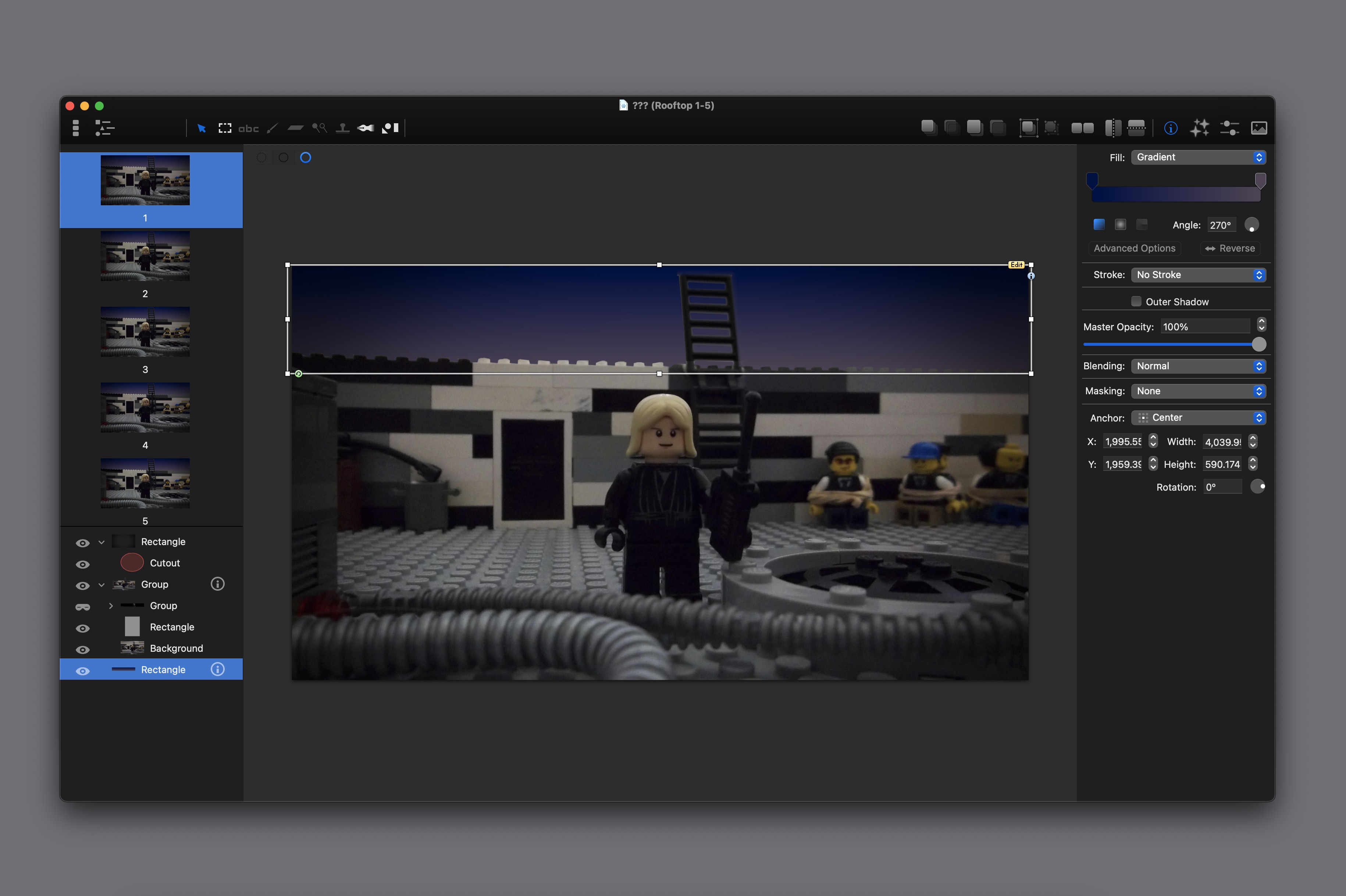Toggle the layers outline list icon
This screenshot has width=1346, height=896.
(104, 128)
